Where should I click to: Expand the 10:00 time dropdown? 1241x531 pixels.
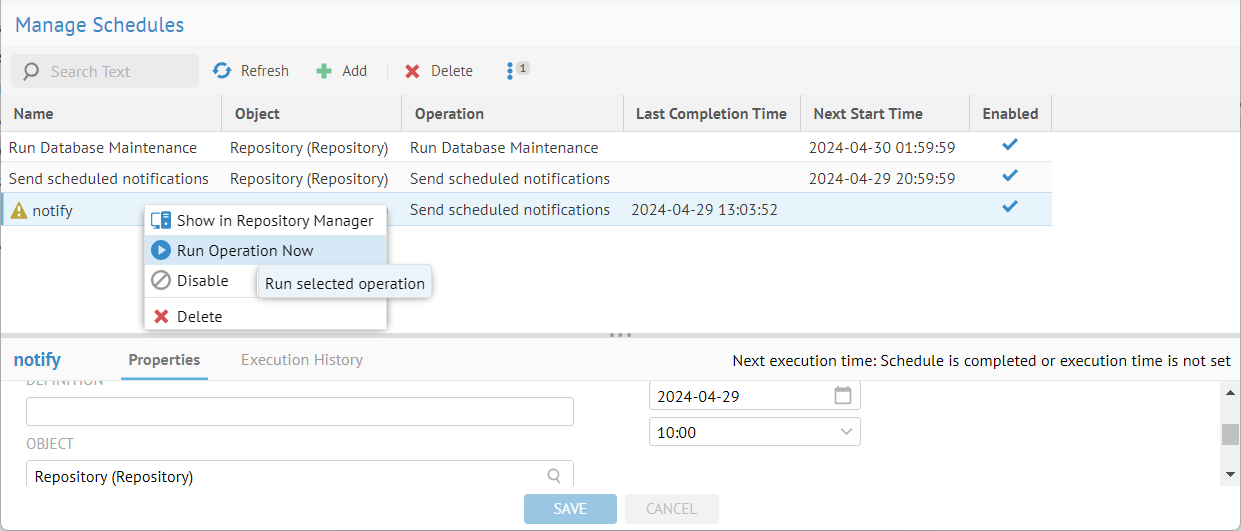(846, 432)
